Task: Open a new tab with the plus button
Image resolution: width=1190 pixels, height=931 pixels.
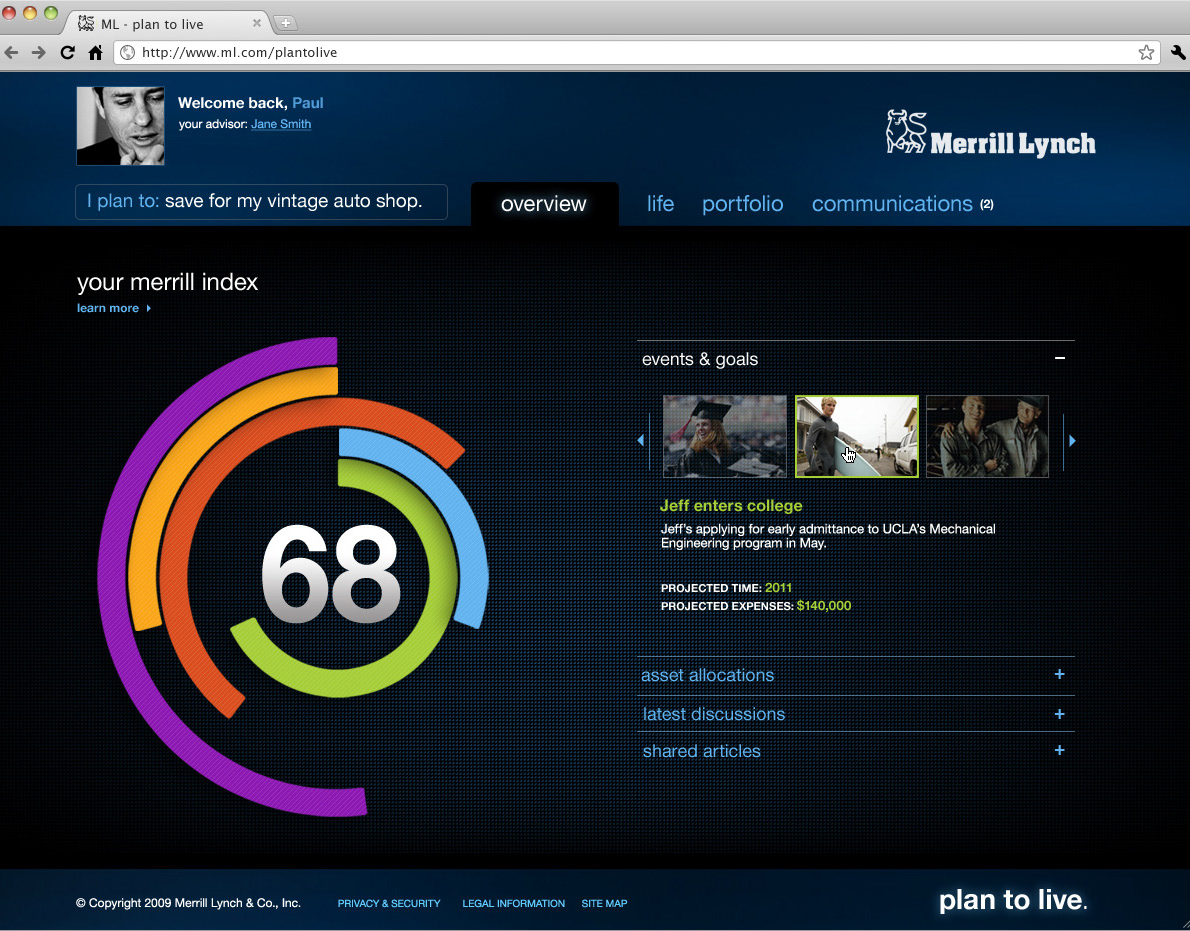Action: [x=285, y=24]
